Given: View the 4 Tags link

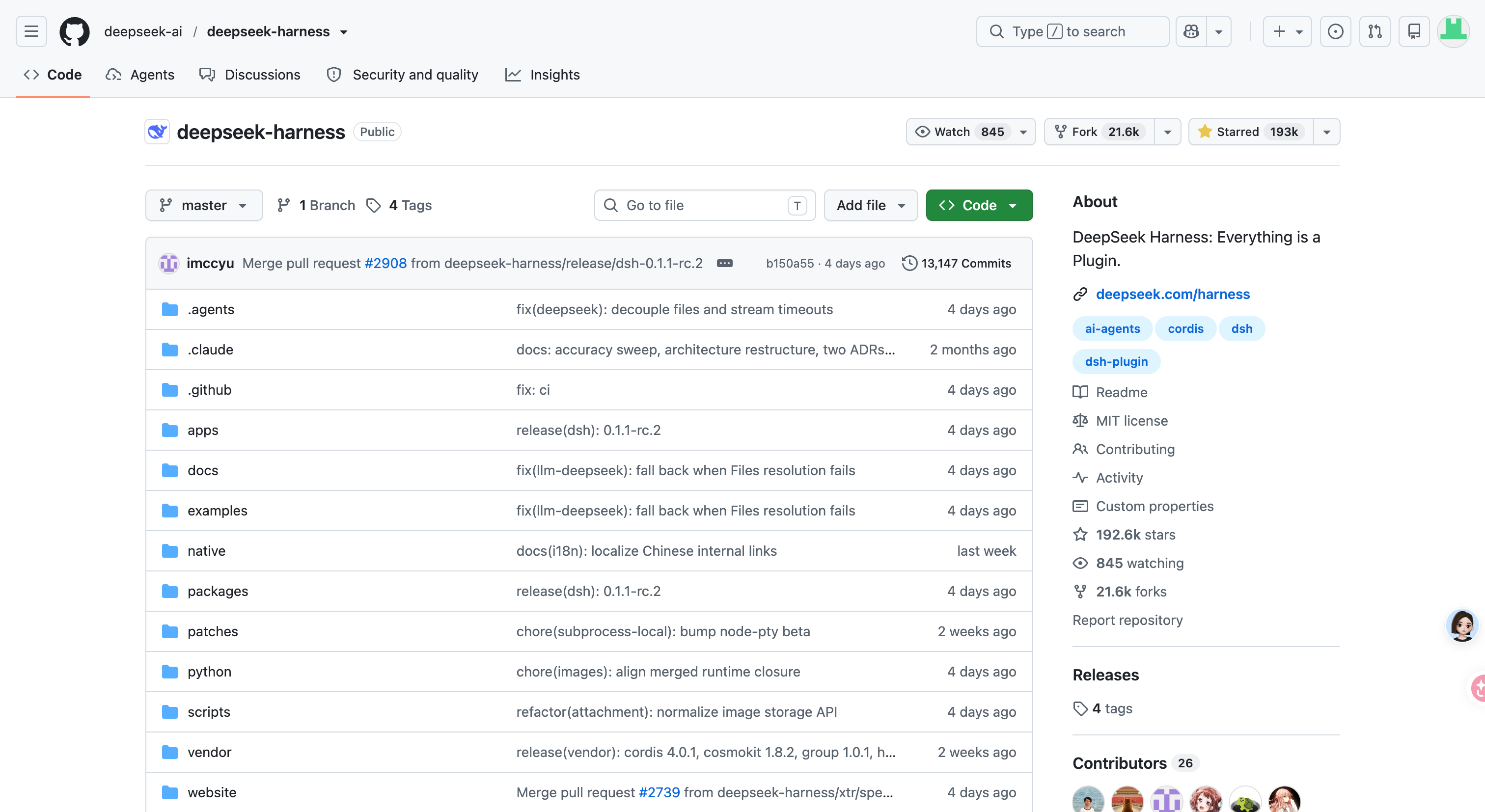Looking at the screenshot, I should [399, 205].
